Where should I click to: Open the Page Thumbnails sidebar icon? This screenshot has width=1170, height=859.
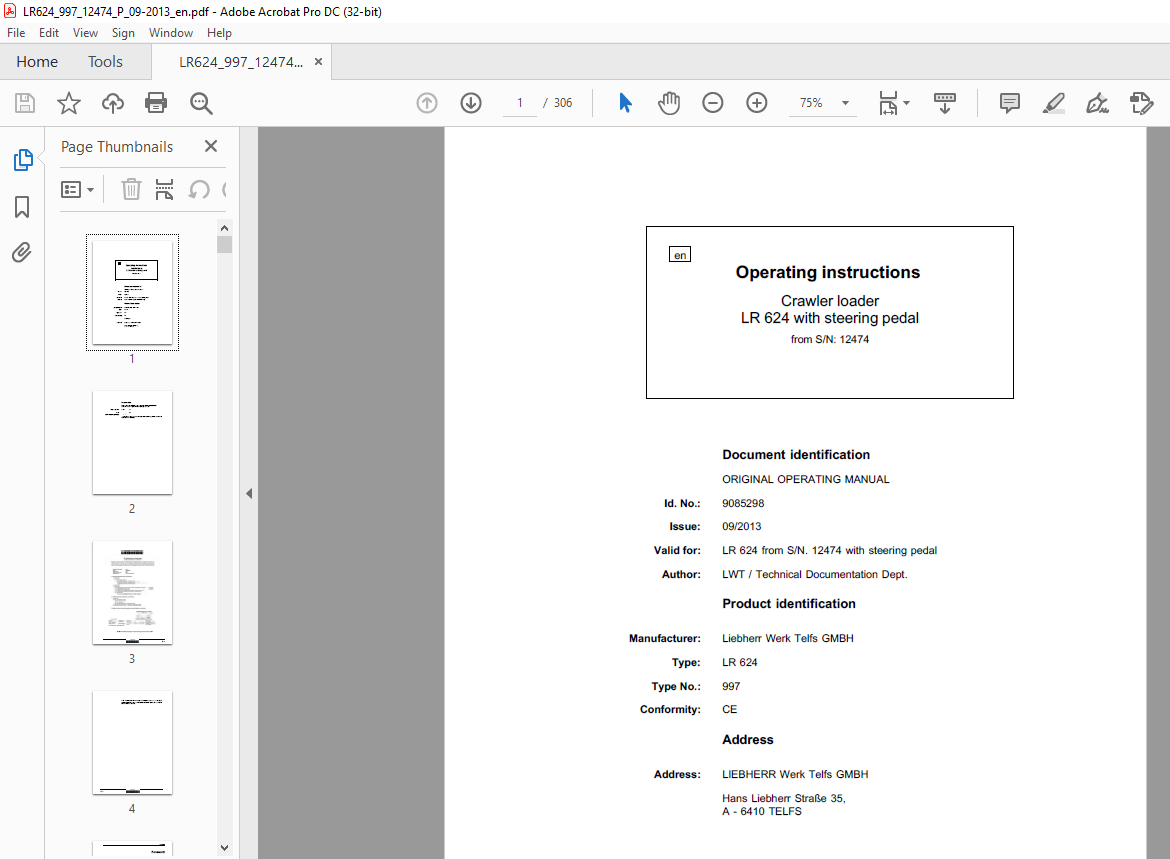click(23, 160)
